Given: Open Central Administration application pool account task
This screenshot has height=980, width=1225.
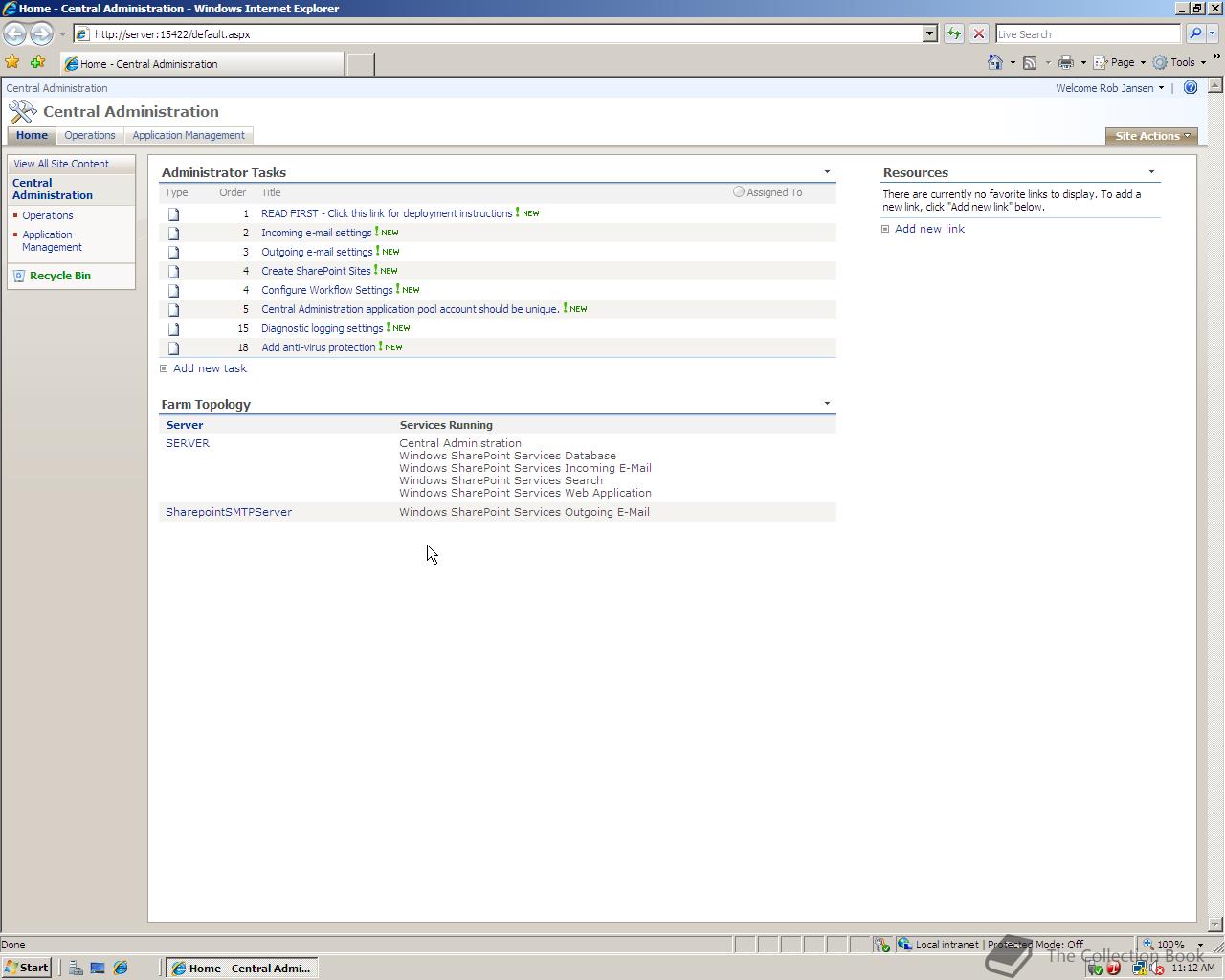Looking at the screenshot, I should pyautogui.click(x=411, y=309).
